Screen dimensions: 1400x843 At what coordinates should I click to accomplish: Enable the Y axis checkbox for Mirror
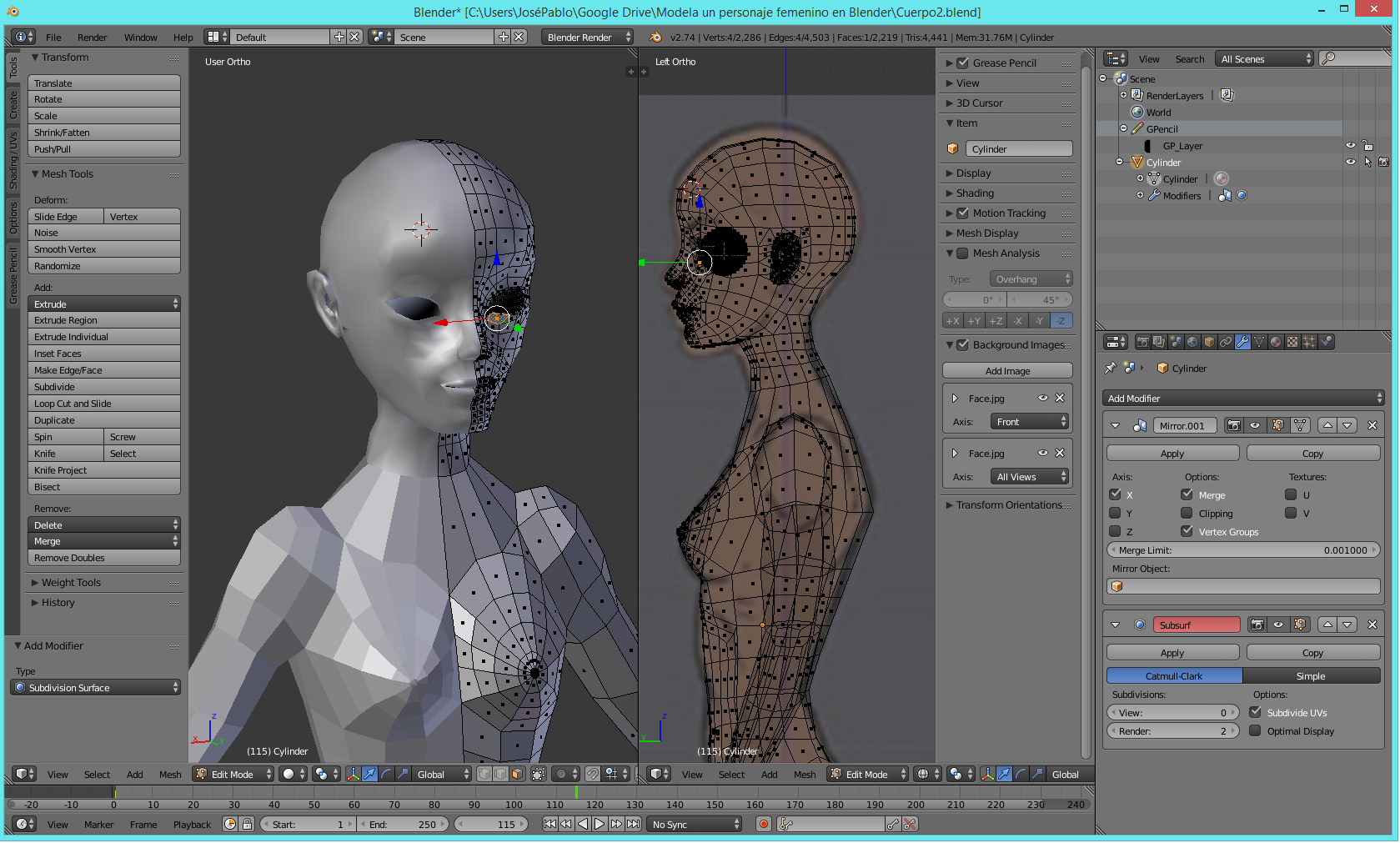pyautogui.click(x=1115, y=514)
